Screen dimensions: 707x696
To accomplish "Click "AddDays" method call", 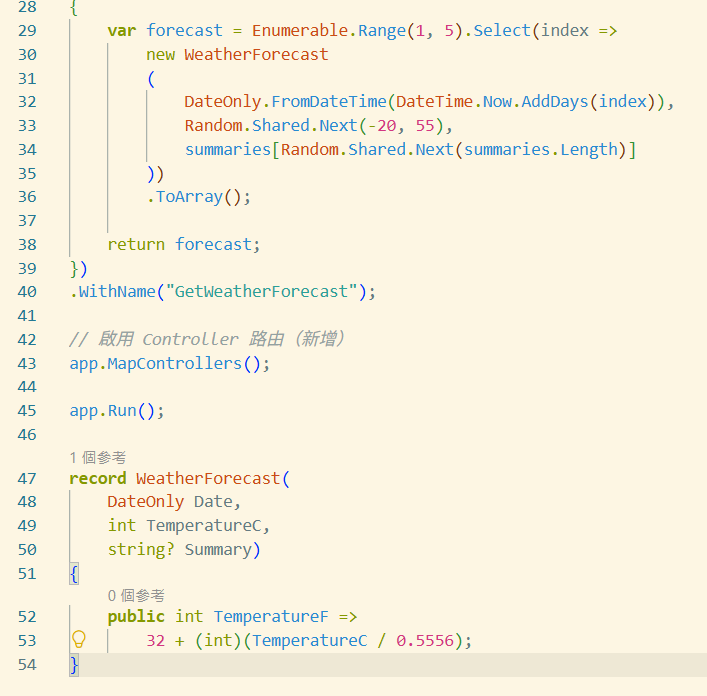I will click(555, 102).
